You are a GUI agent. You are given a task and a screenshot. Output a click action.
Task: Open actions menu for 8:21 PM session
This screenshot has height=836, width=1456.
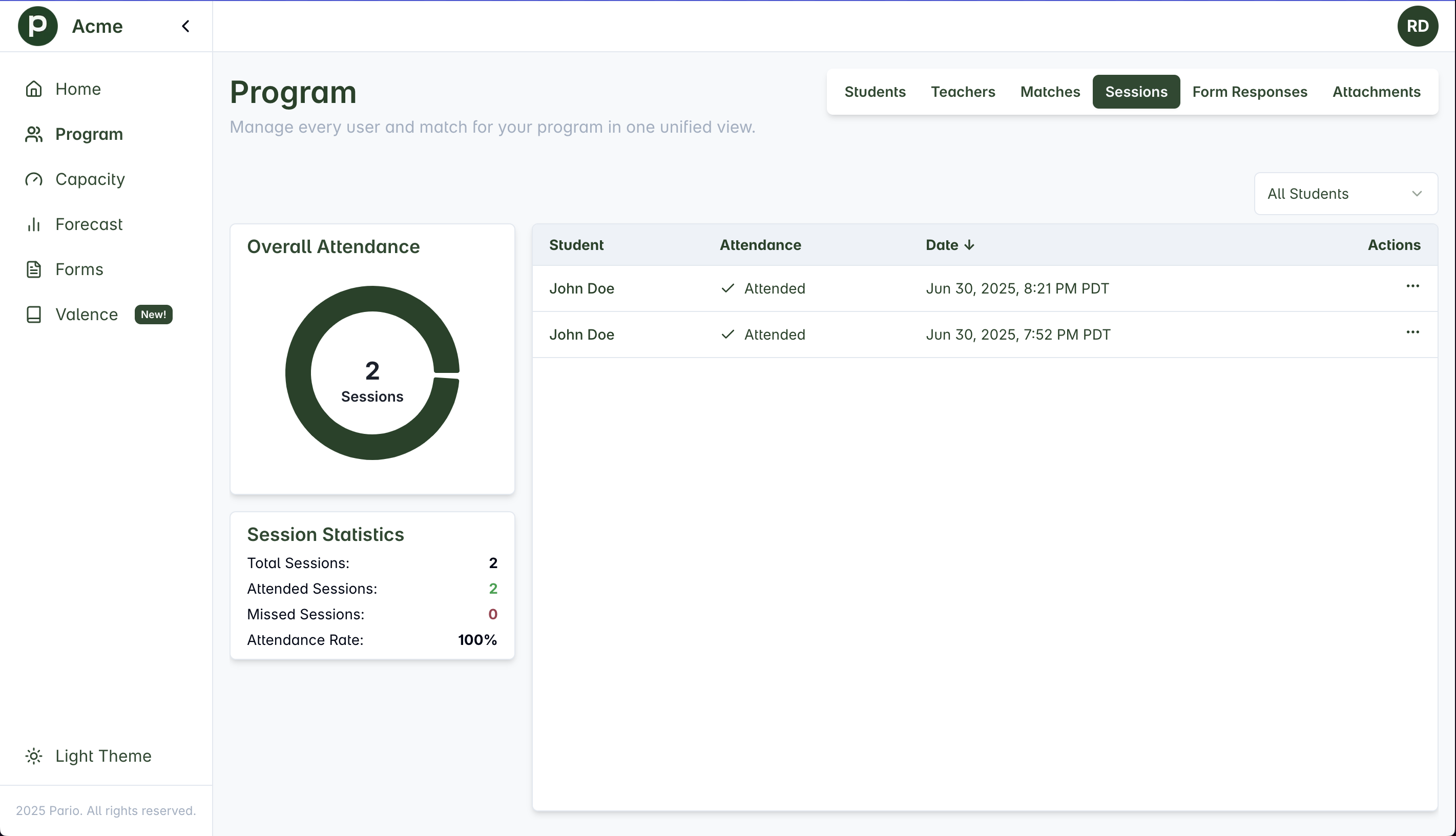pyautogui.click(x=1412, y=286)
